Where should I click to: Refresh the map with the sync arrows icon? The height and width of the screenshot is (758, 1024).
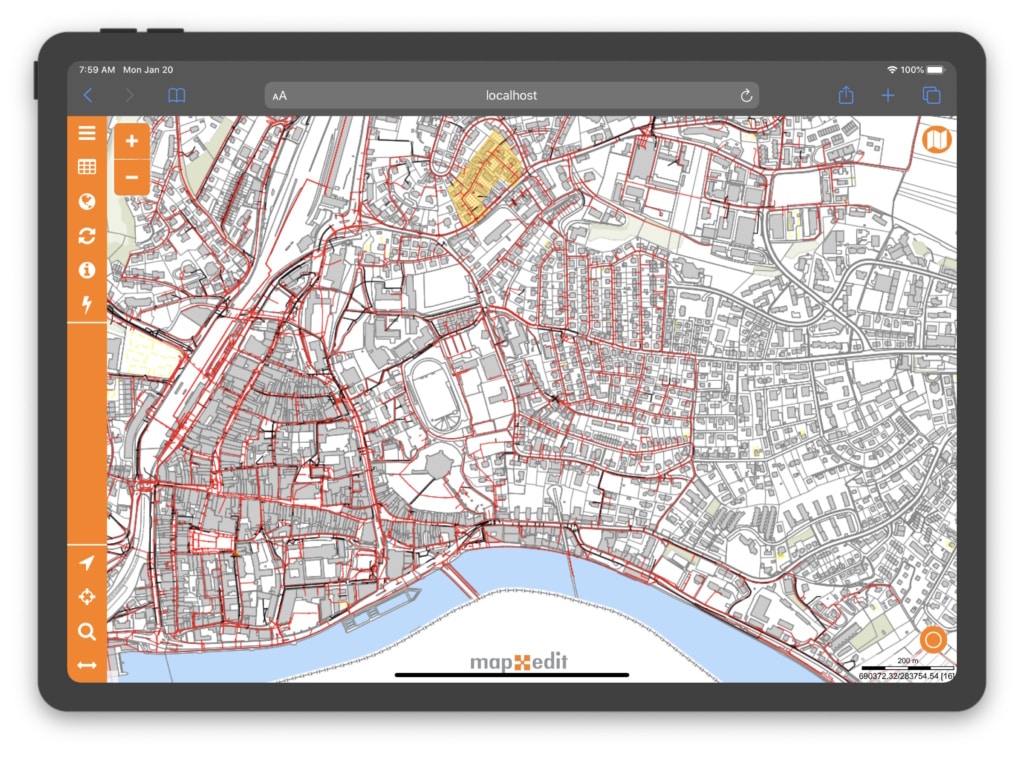(x=87, y=236)
